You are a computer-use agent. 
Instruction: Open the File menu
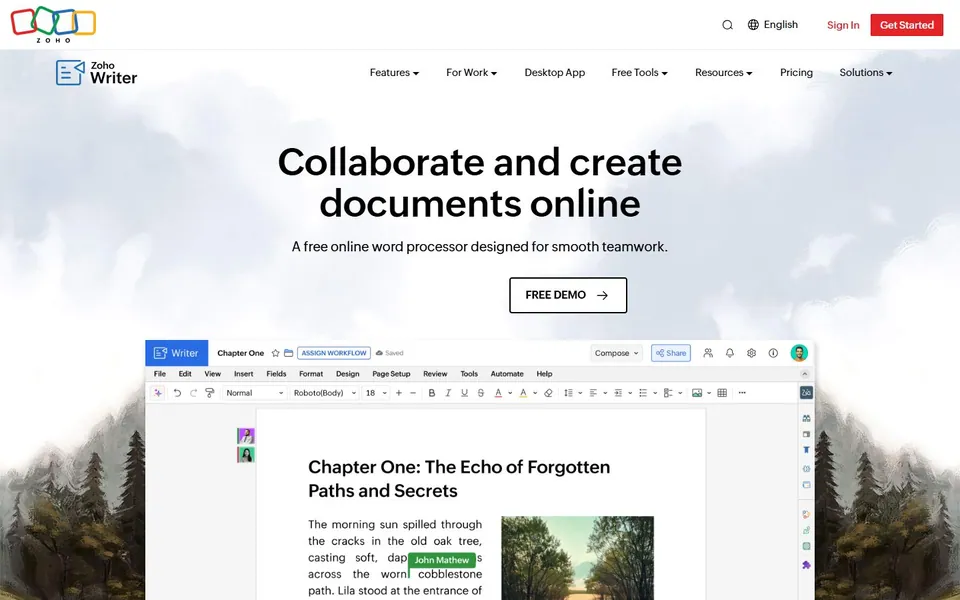pyautogui.click(x=160, y=374)
